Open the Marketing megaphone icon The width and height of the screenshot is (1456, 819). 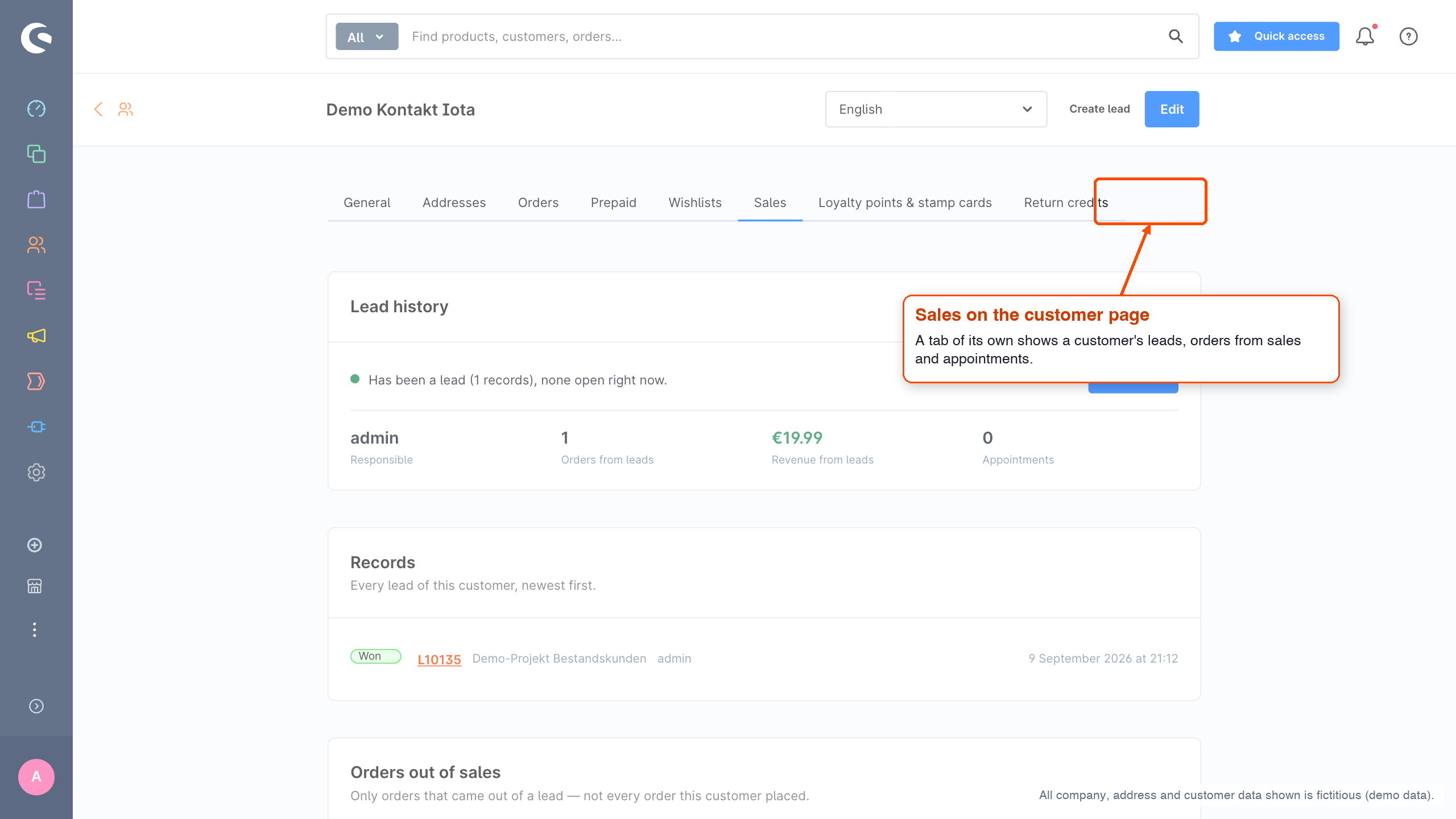coord(36,336)
